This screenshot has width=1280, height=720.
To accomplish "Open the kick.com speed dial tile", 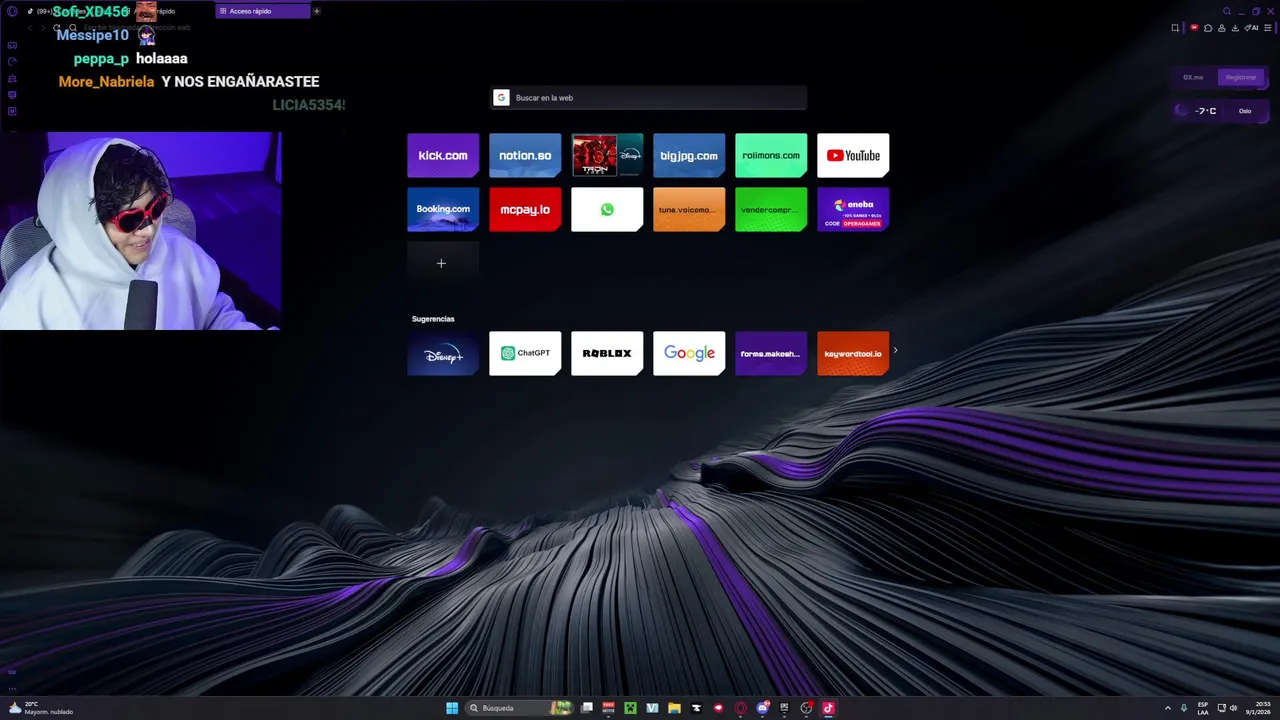I will pyautogui.click(x=443, y=155).
